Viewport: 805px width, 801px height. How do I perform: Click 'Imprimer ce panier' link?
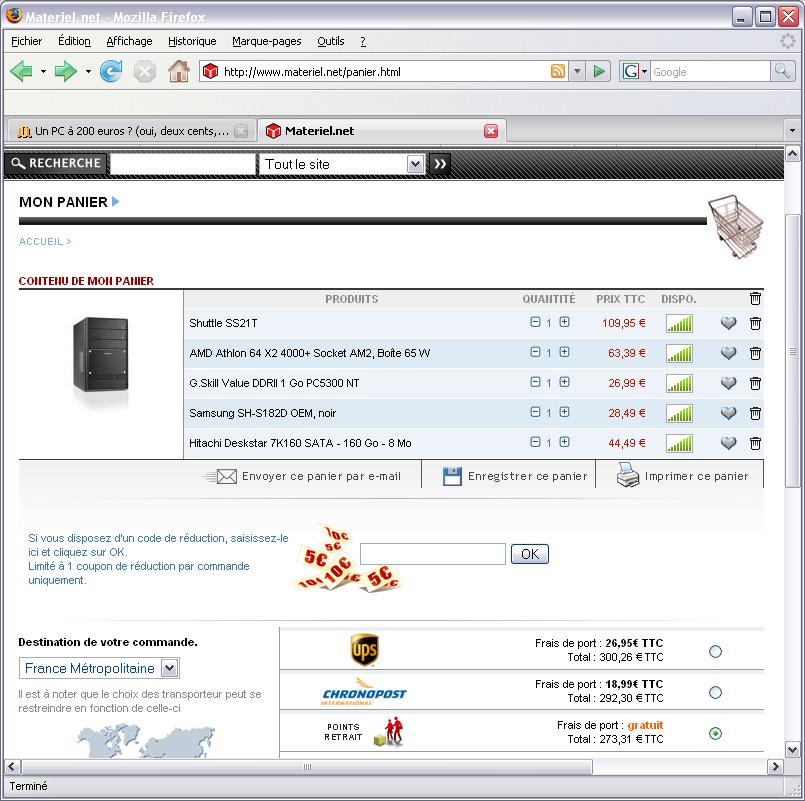coord(683,475)
